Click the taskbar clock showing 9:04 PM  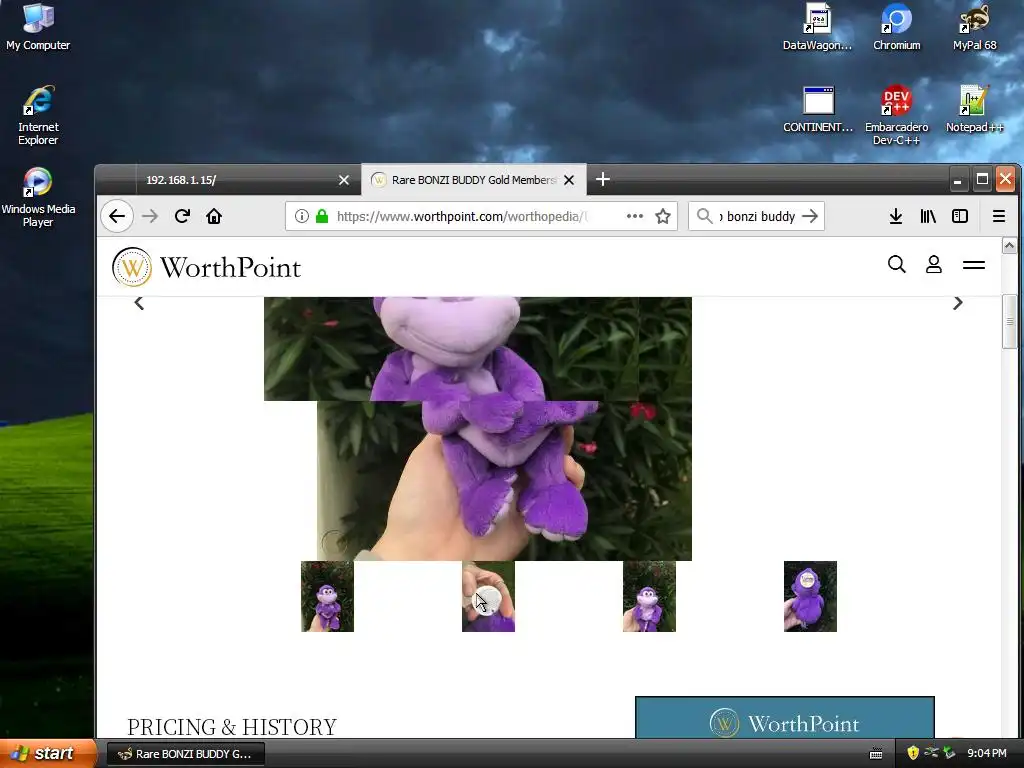(x=986, y=754)
